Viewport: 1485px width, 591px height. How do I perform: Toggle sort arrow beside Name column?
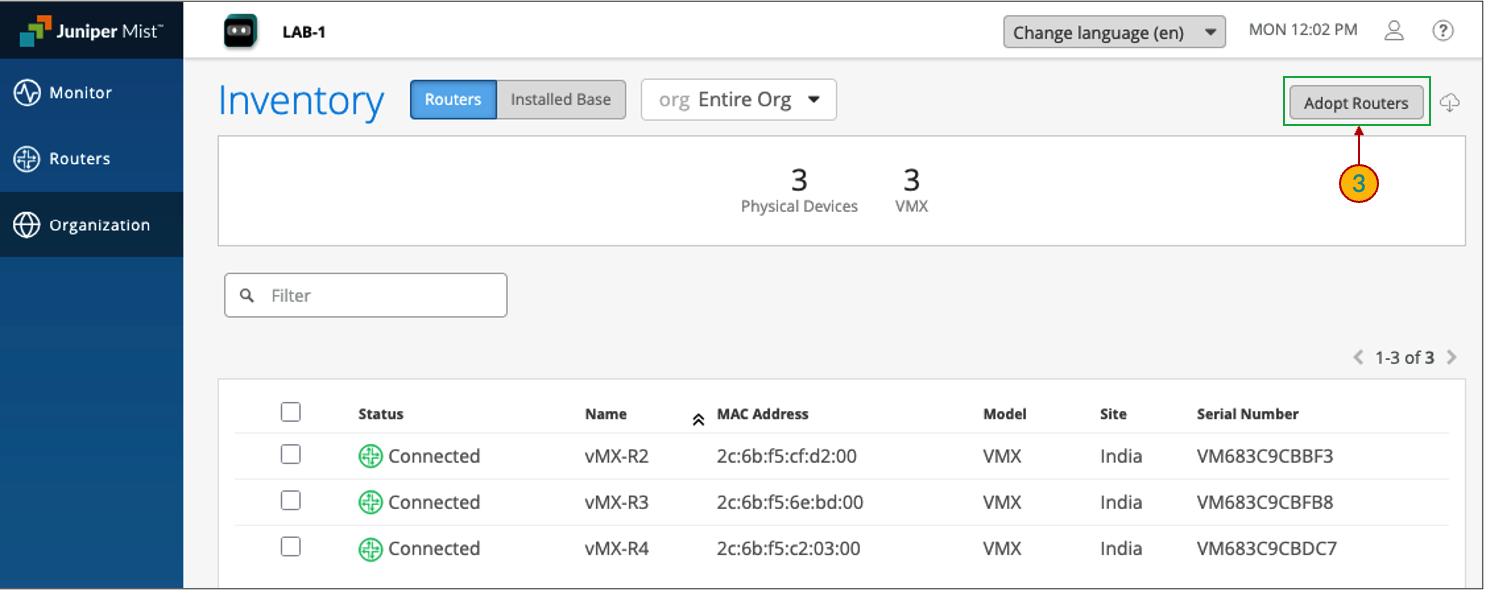[x=698, y=419]
